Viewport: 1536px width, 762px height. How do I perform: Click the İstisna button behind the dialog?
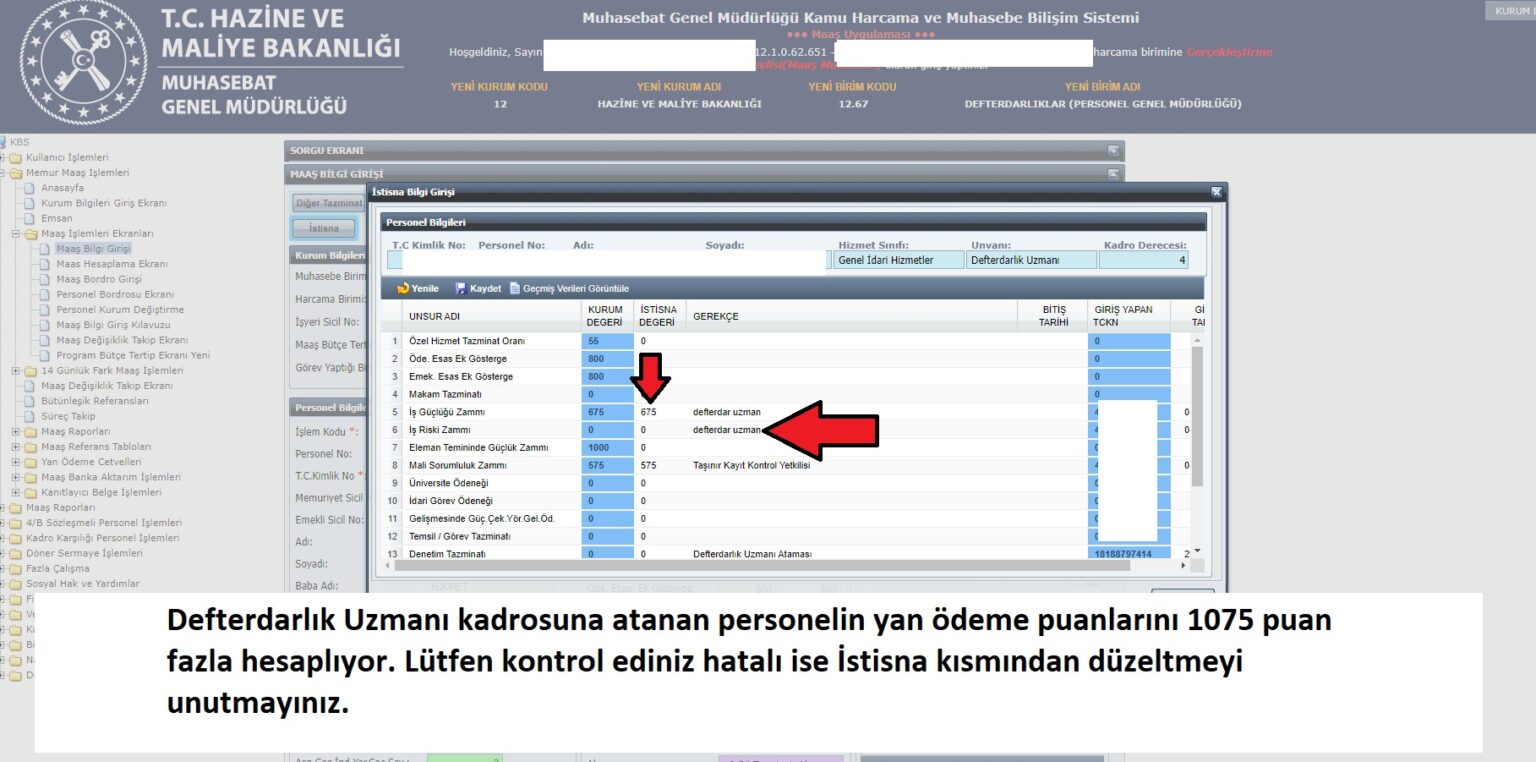(x=324, y=228)
